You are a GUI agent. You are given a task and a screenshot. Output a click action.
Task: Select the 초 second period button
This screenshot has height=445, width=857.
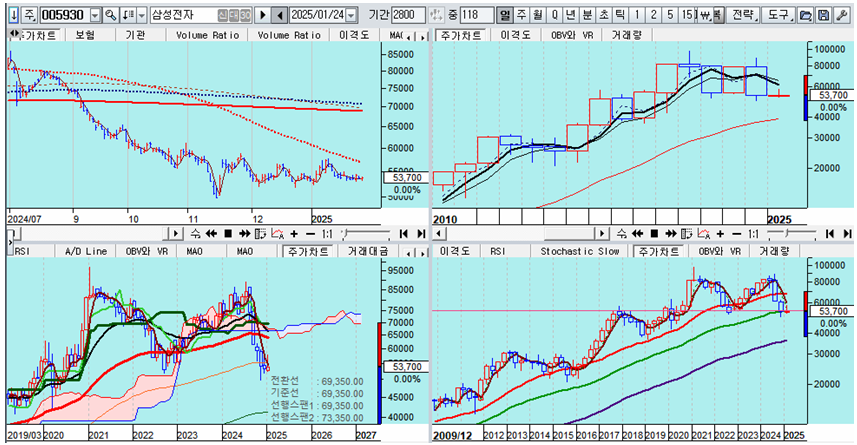(603, 15)
